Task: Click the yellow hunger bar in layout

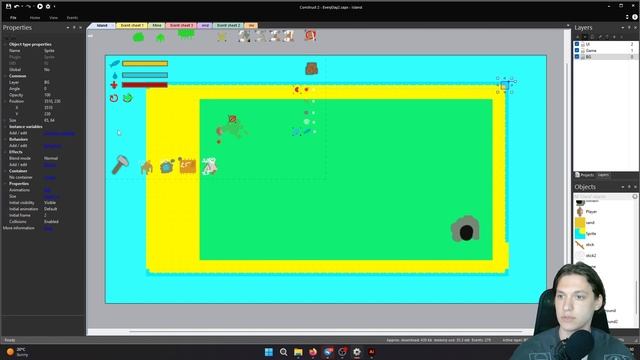Action: tap(145, 64)
